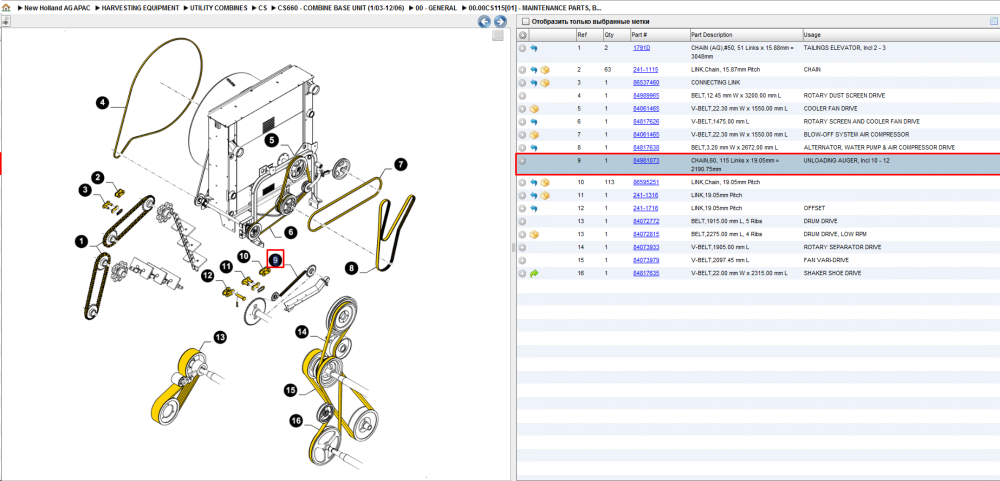This screenshot has height=481, width=1000.
Task: Click blue arrow icon for part 241-1716
Action: [534, 209]
